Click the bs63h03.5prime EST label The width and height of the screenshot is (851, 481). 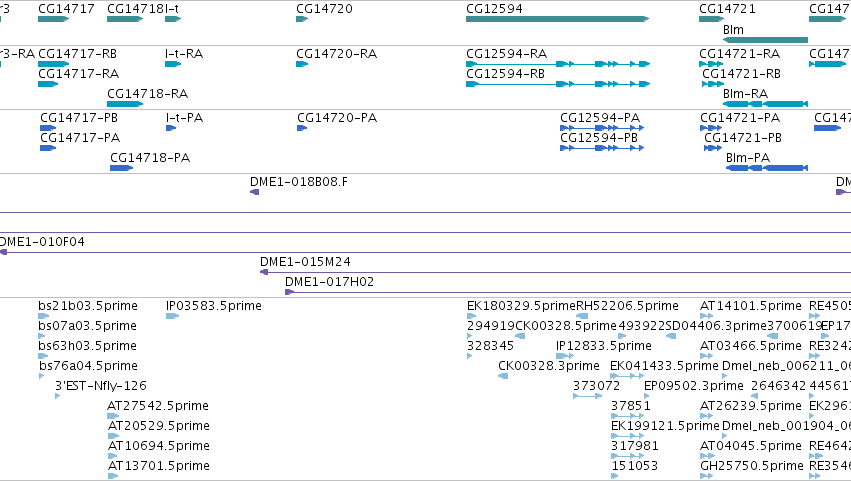point(87,346)
